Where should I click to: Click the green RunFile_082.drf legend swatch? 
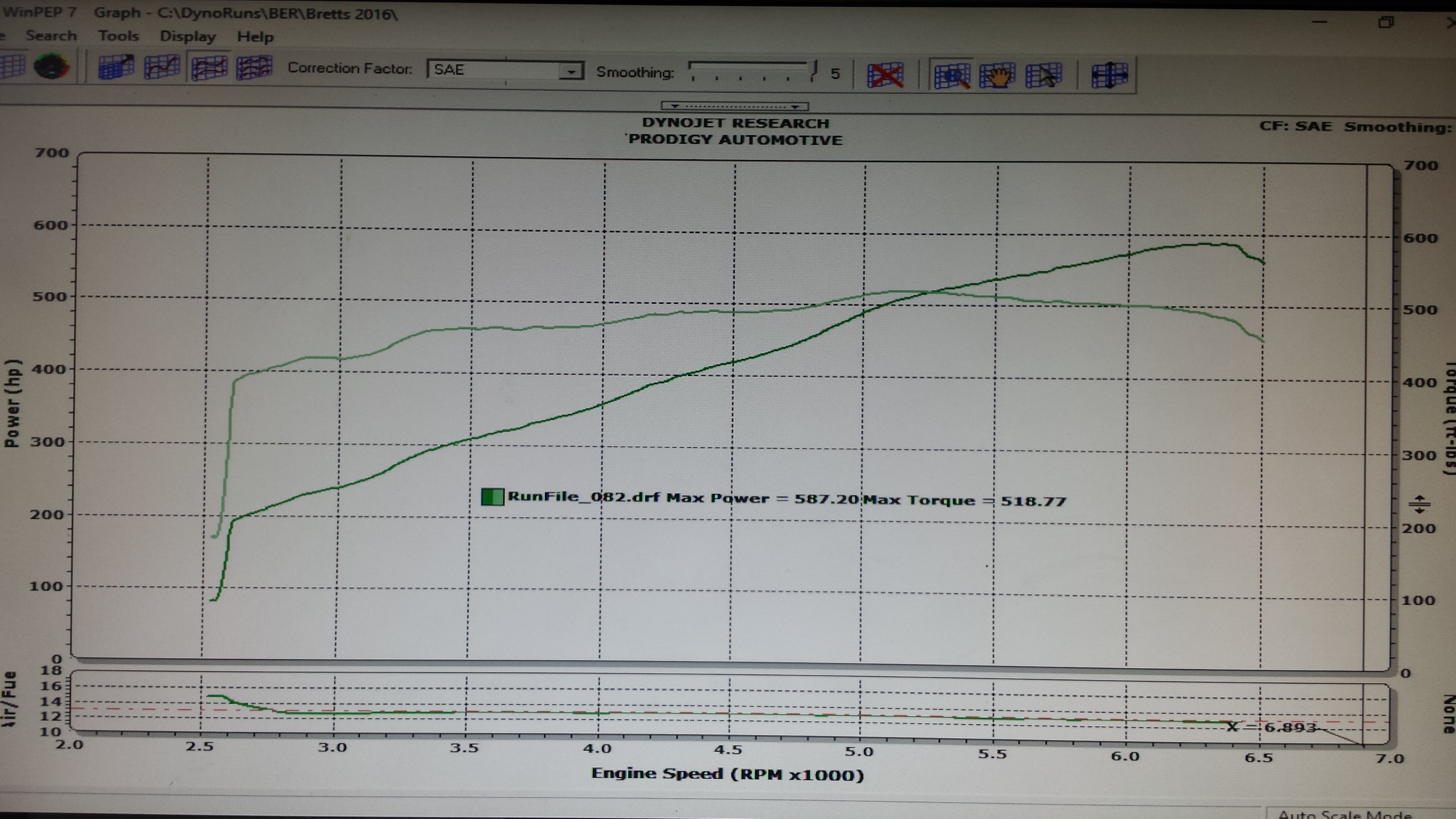(492, 497)
